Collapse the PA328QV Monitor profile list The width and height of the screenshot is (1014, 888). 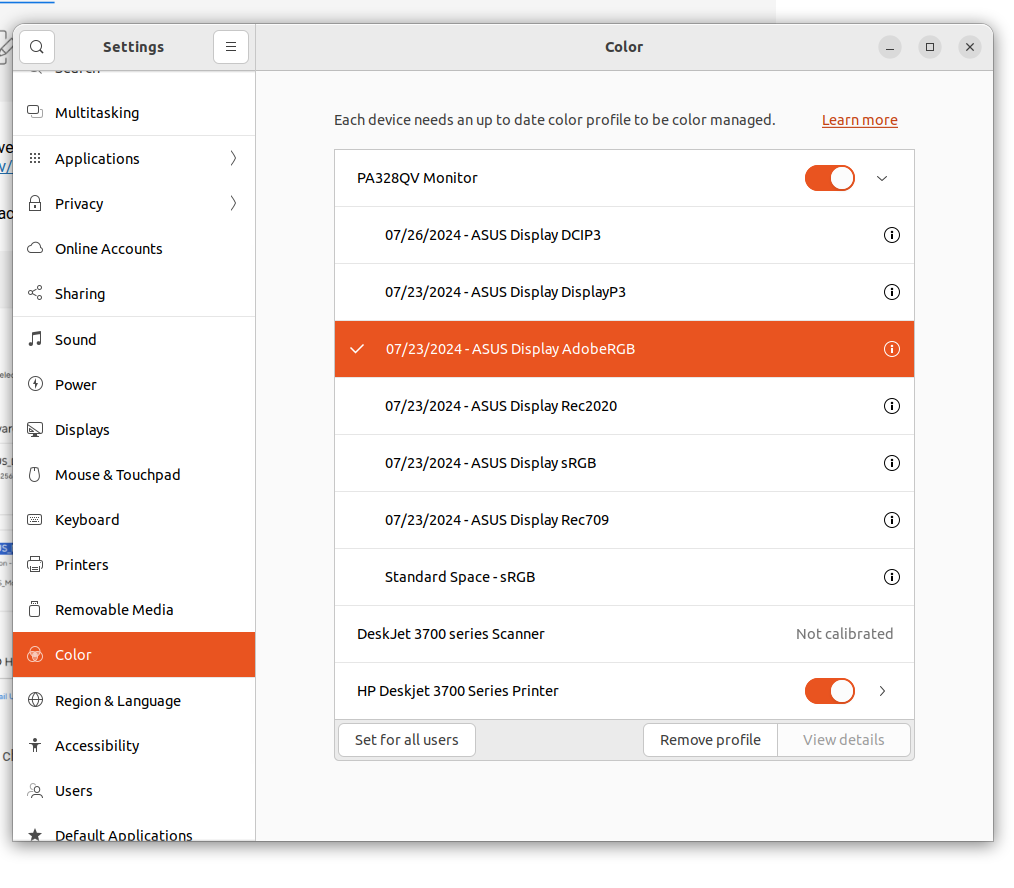click(882, 178)
